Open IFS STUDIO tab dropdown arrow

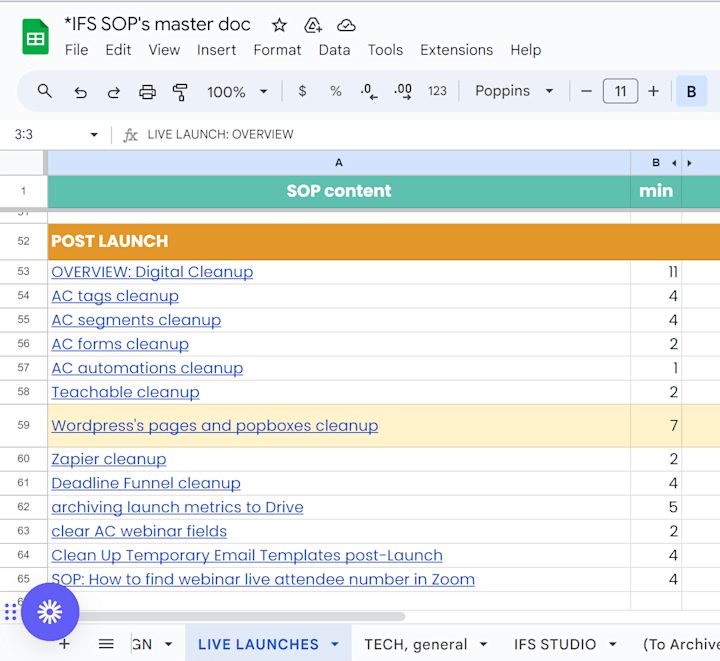click(613, 644)
